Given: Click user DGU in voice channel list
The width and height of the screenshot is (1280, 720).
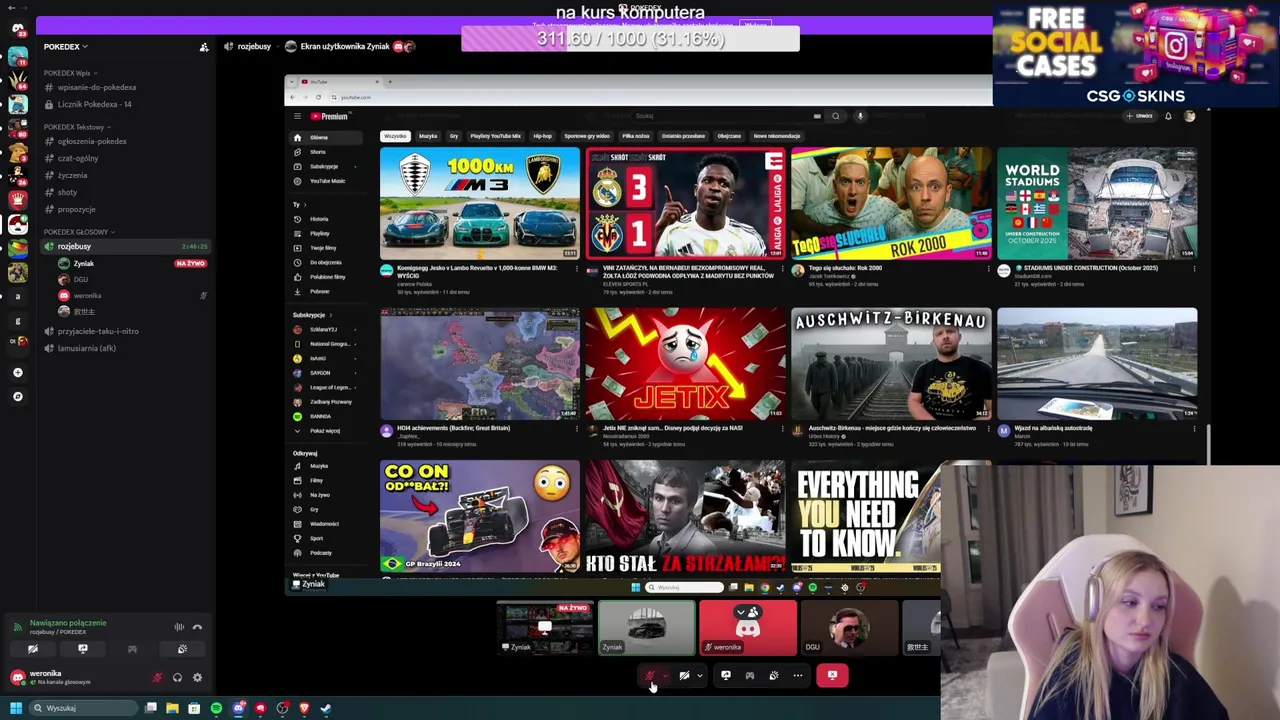Looking at the screenshot, I should click(x=80, y=280).
